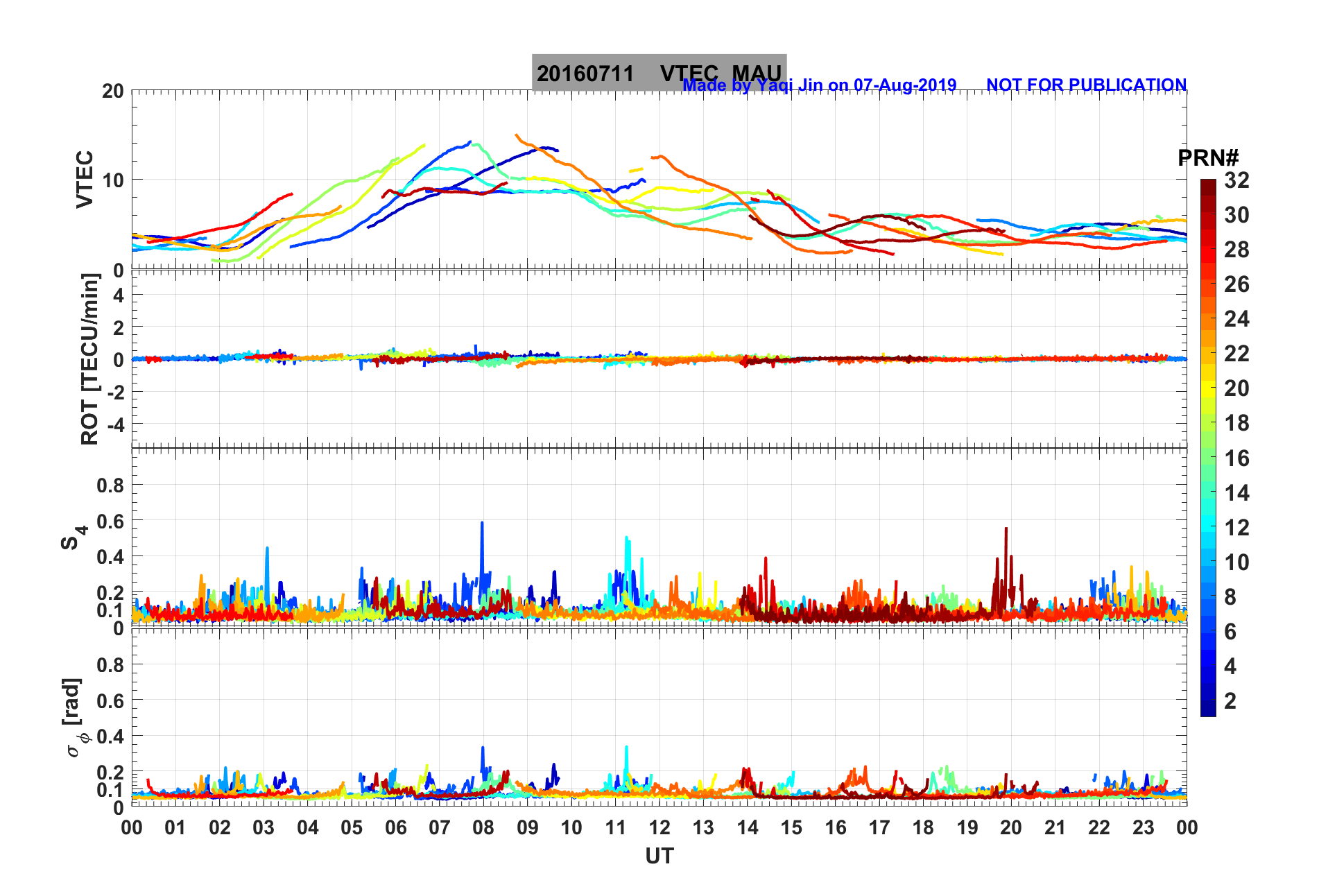Click the colorbar tick label "2"

tap(1230, 701)
